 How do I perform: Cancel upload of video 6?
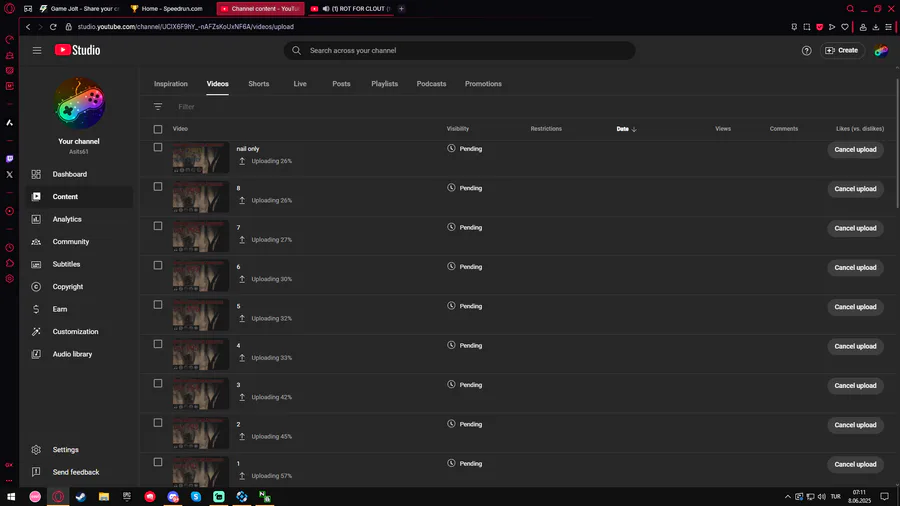tap(855, 267)
